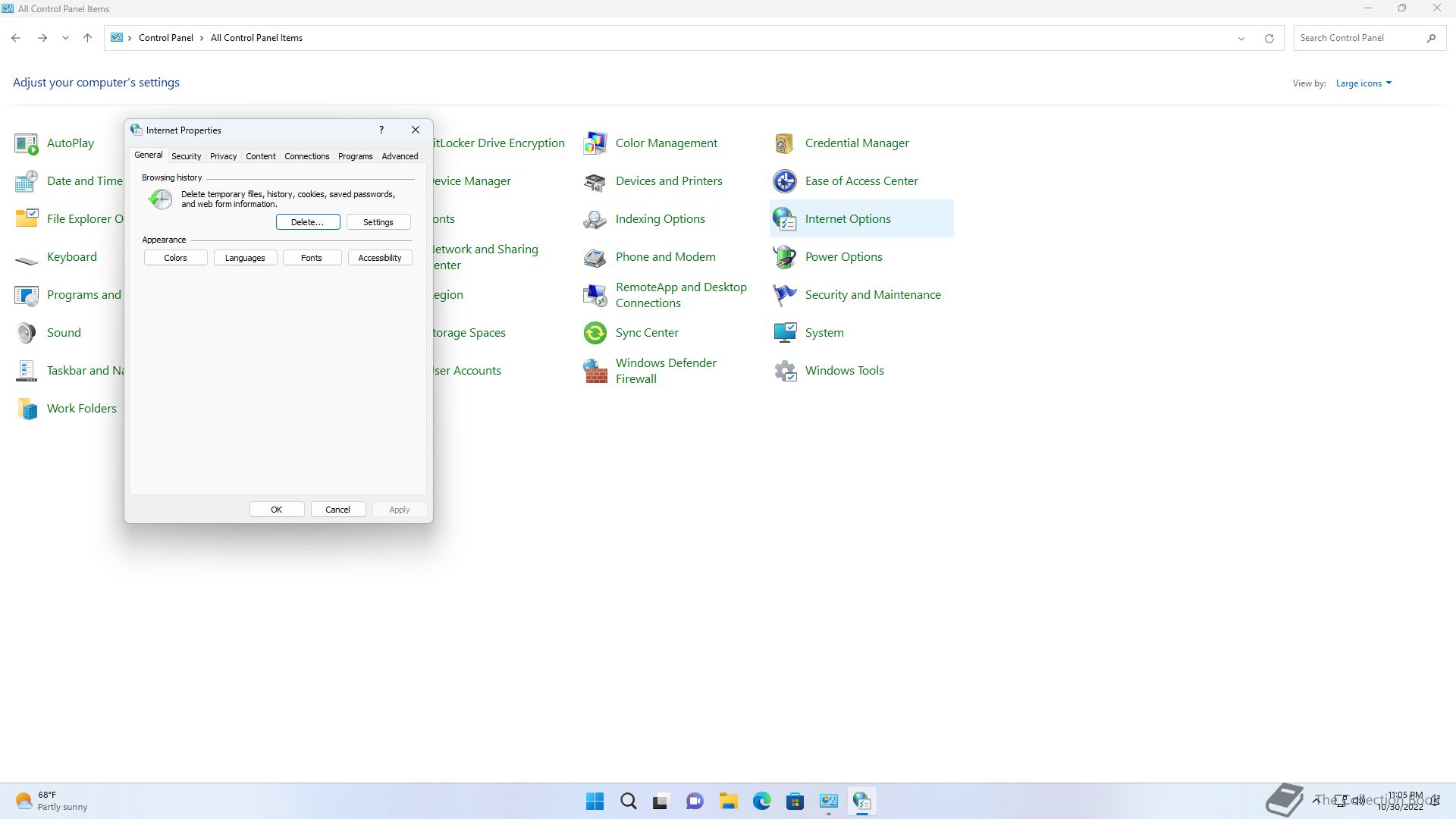The image size is (1456, 819).
Task: Open the Windows Tools gear icon
Action: 785,371
